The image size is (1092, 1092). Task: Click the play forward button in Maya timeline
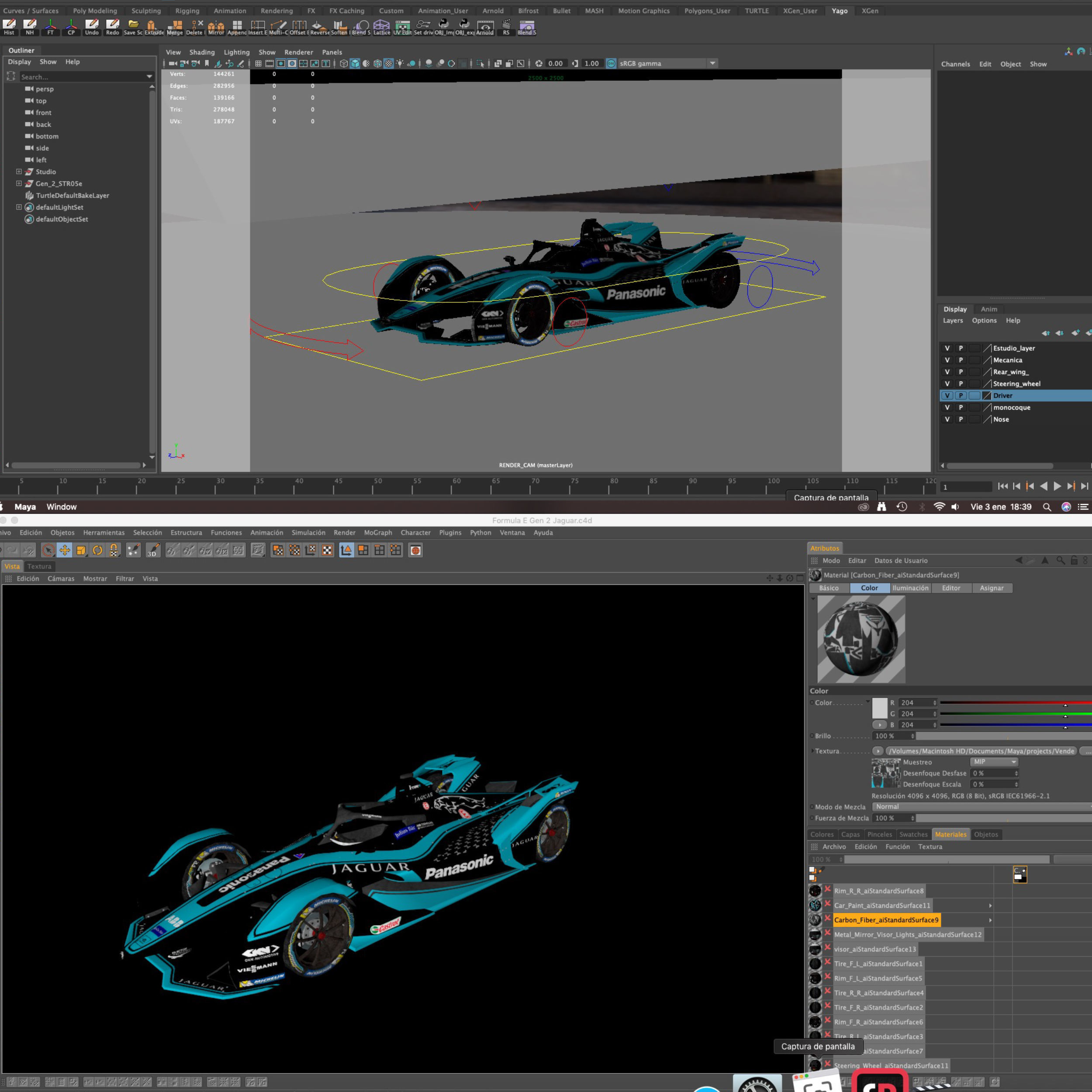pyautogui.click(x=1057, y=486)
